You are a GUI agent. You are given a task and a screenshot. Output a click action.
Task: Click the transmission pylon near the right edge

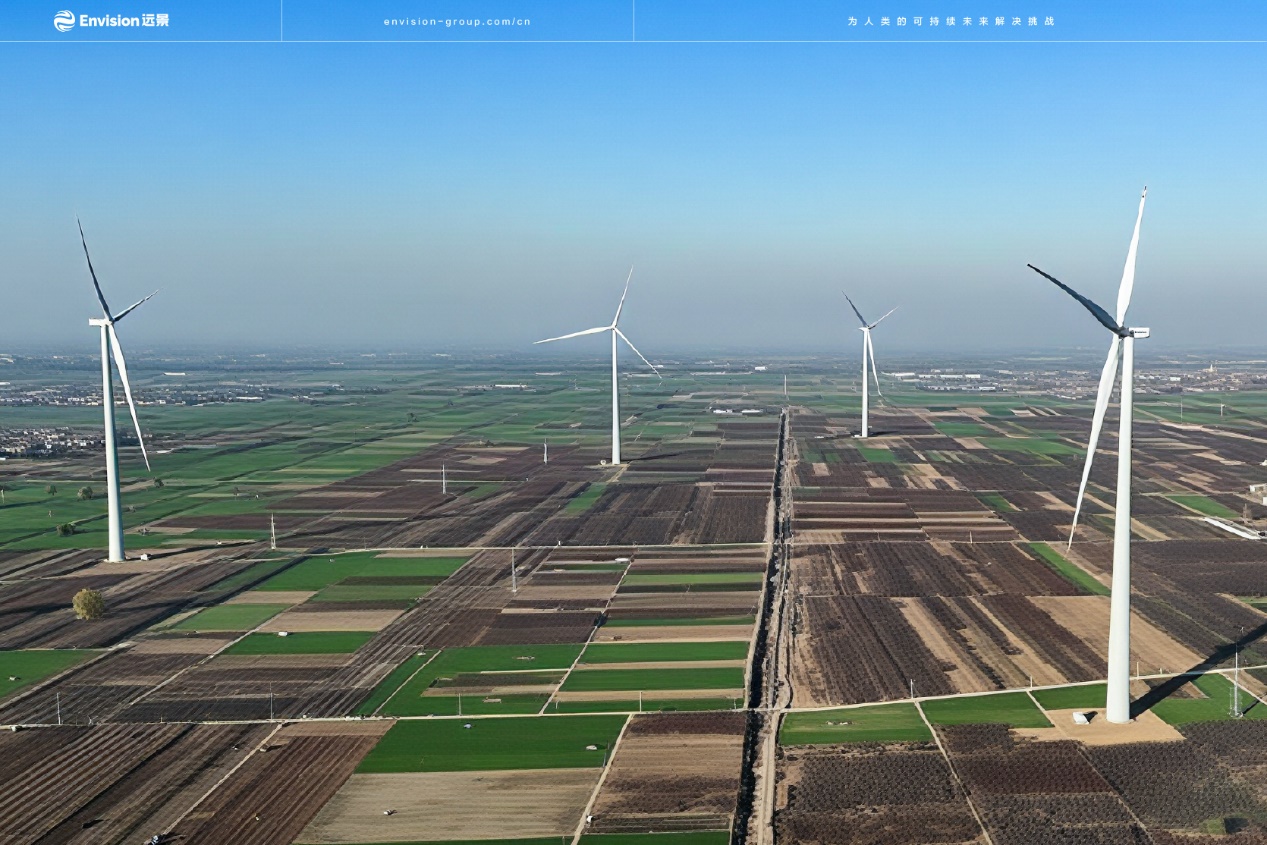(1235, 685)
